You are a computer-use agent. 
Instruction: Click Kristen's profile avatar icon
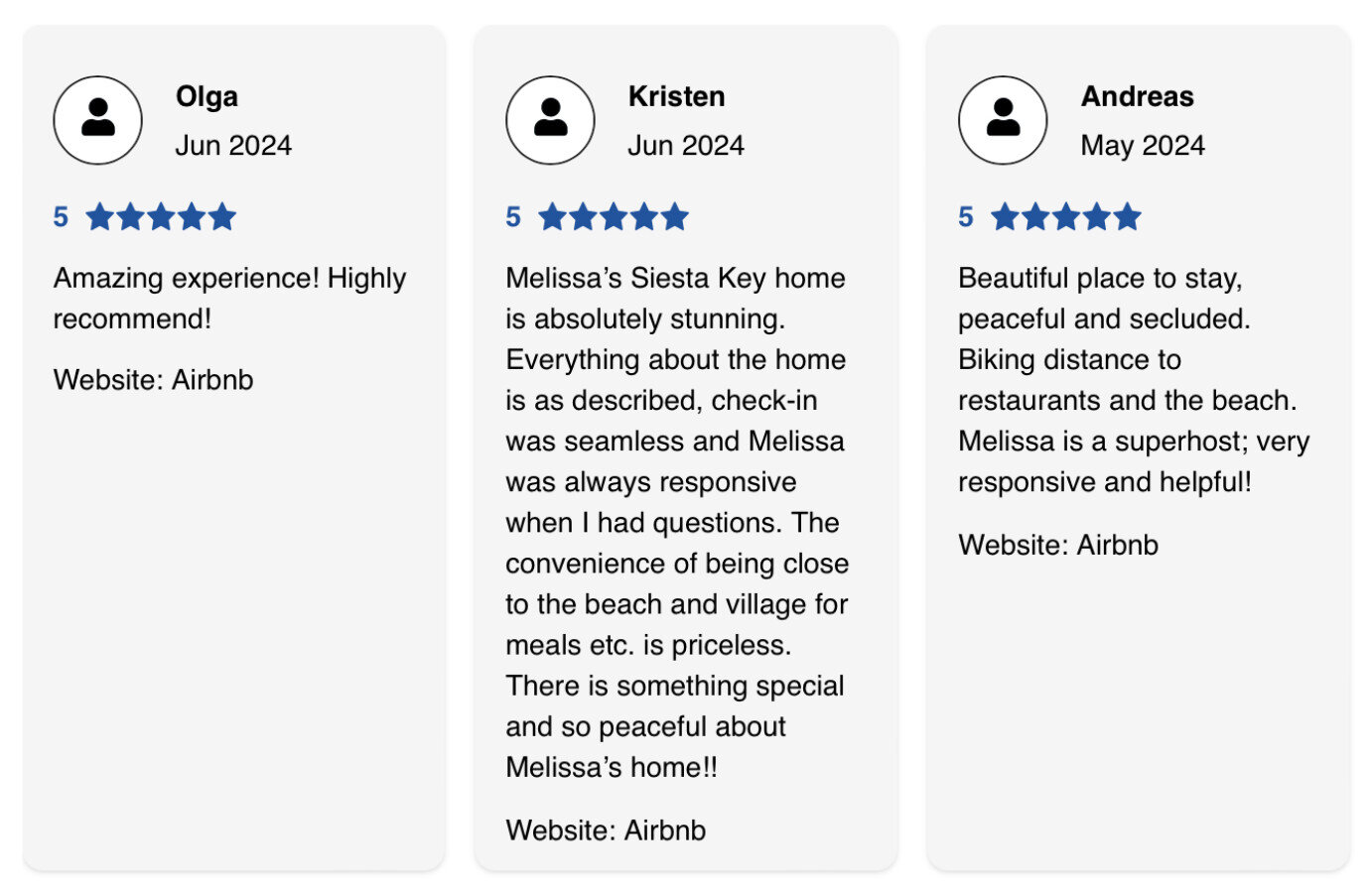[x=550, y=120]
